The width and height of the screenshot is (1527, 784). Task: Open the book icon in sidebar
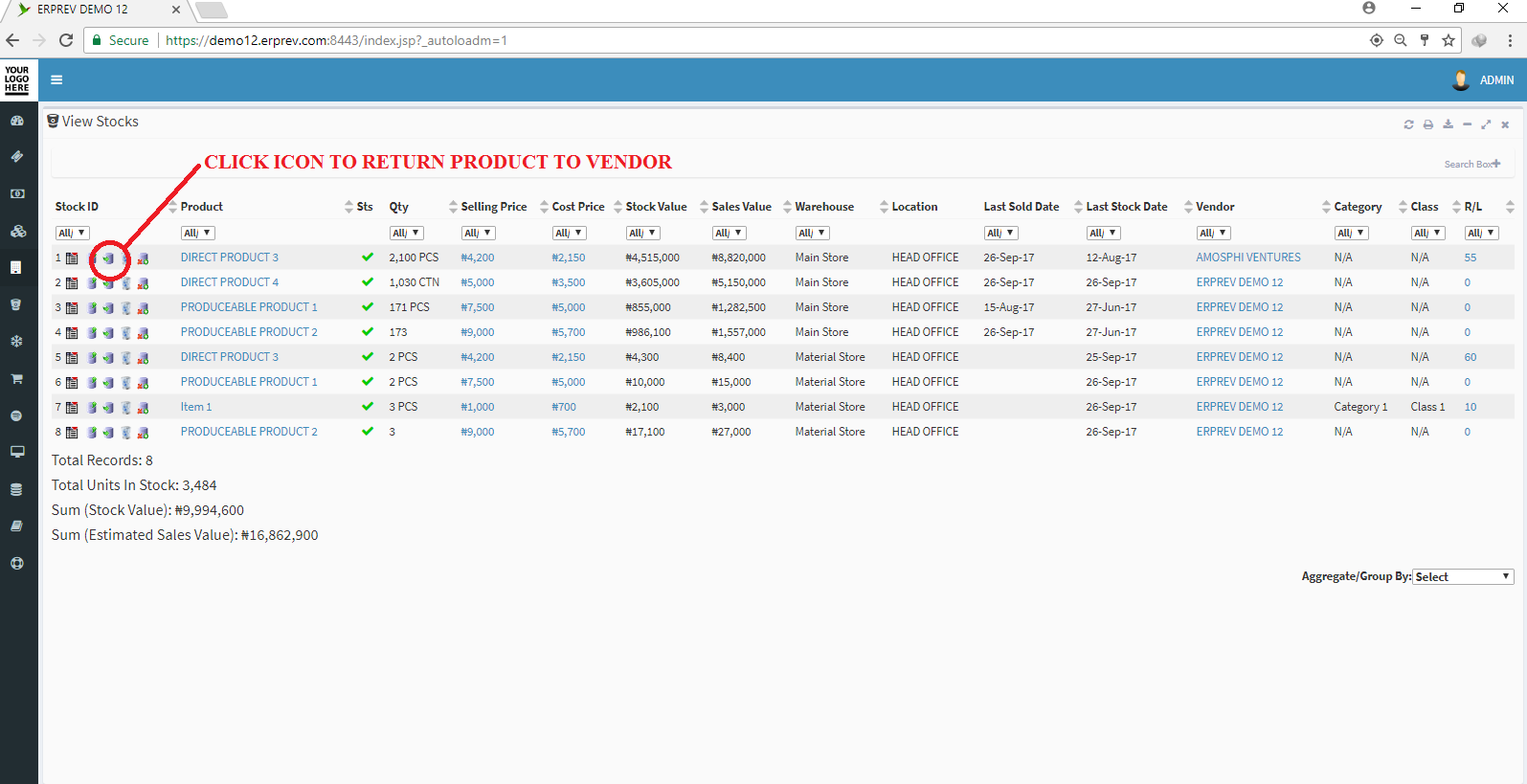tap(17, 526)
